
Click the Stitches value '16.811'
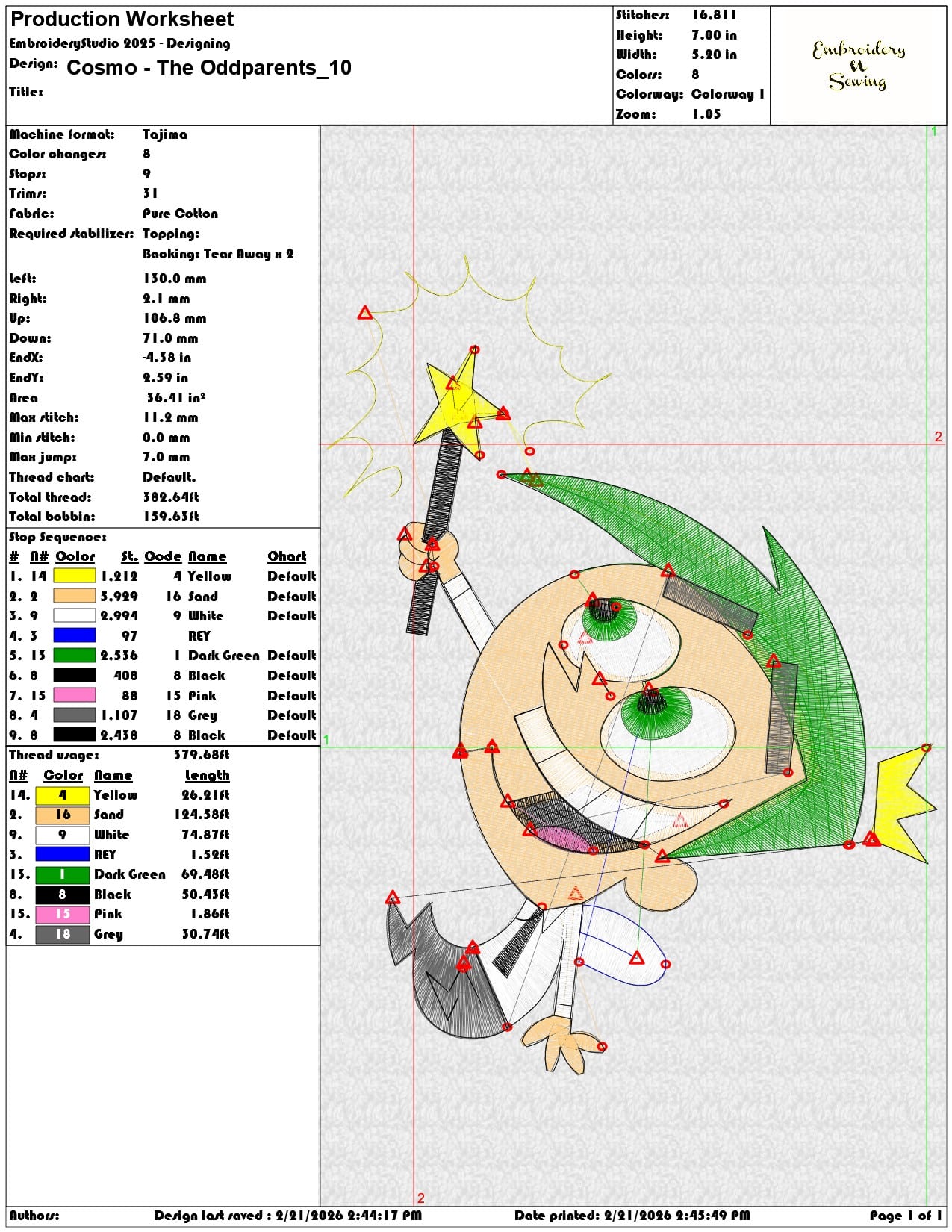(x=714, y=15)
